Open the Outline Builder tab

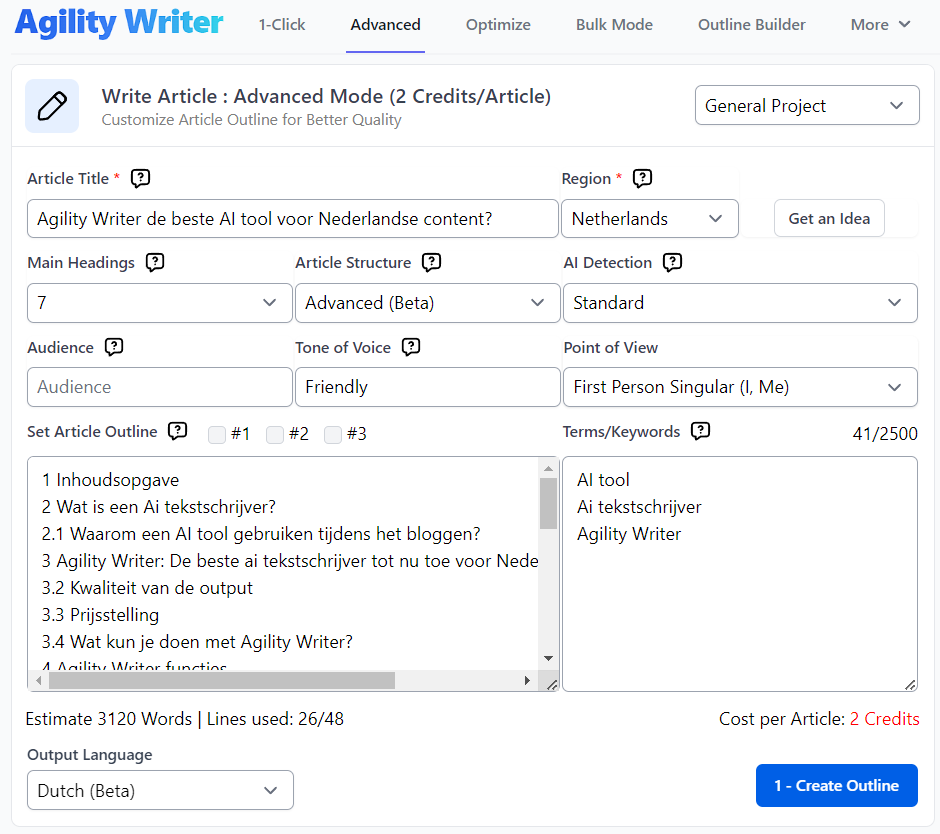[752, 25]
